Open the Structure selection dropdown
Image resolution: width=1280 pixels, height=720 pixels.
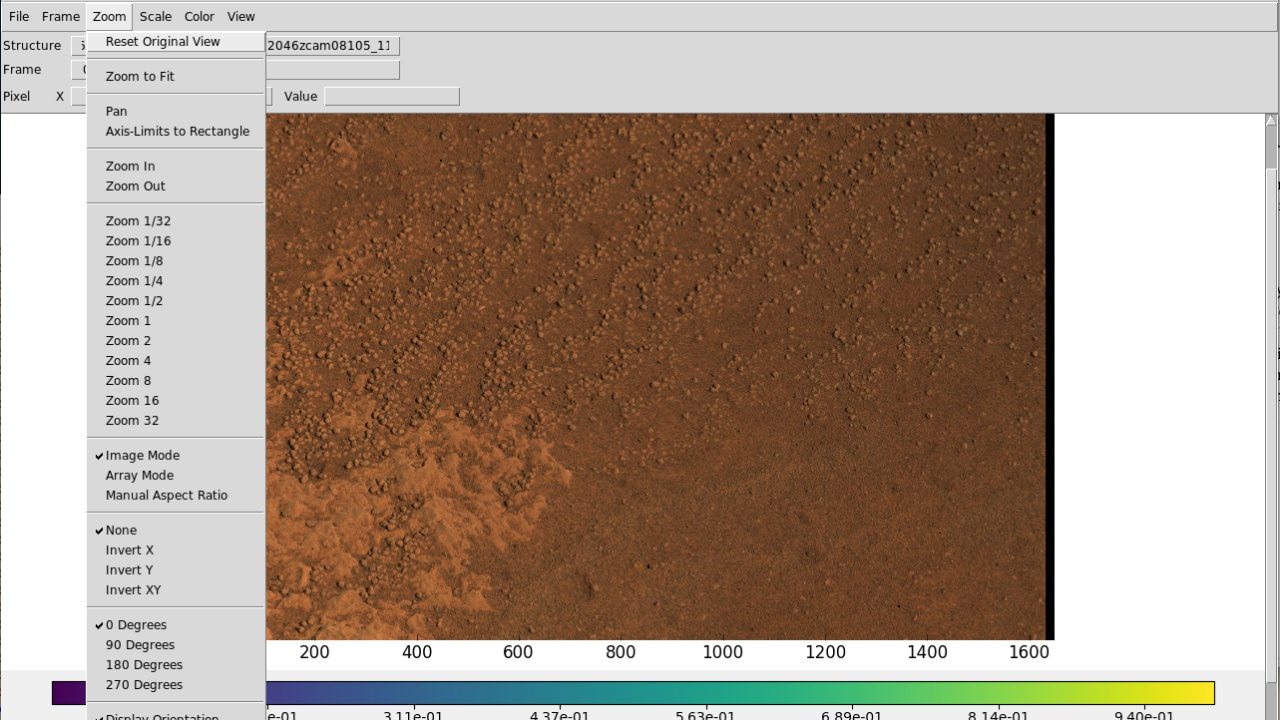(x=79, y=45)
